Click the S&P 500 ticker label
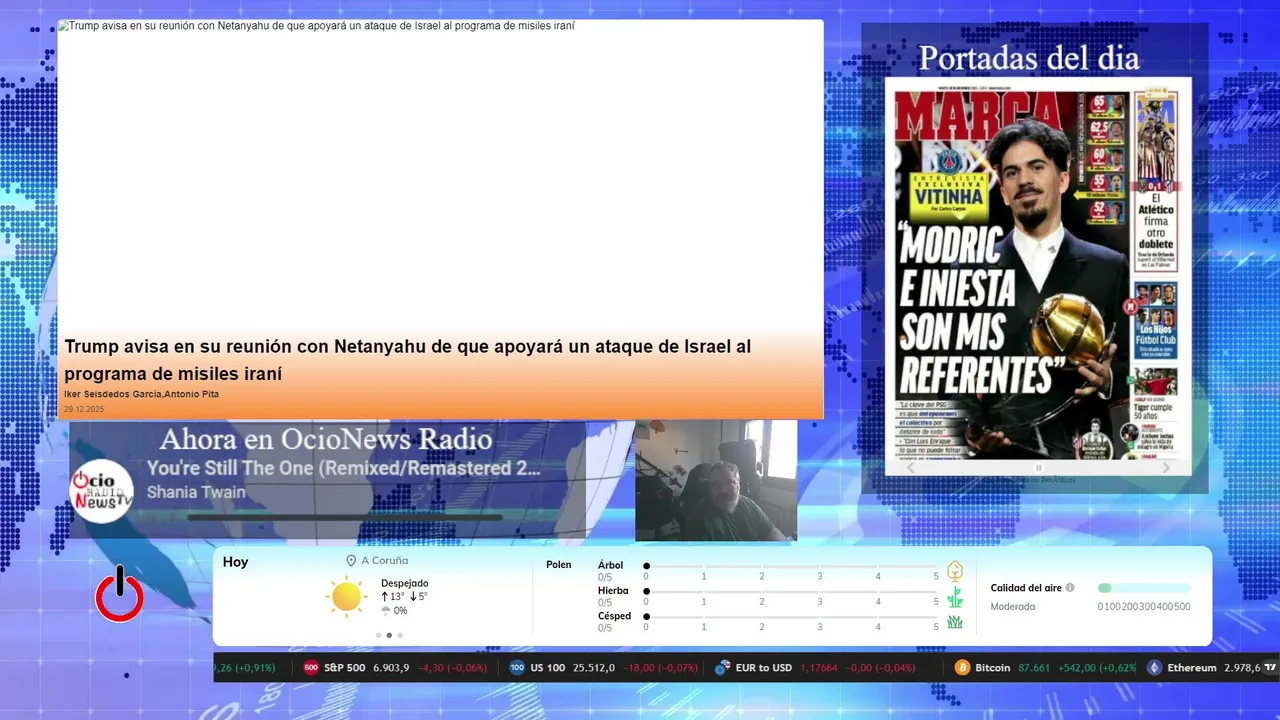The width and height of the screenshot is (1280, 720). click(x=345, y=668)
